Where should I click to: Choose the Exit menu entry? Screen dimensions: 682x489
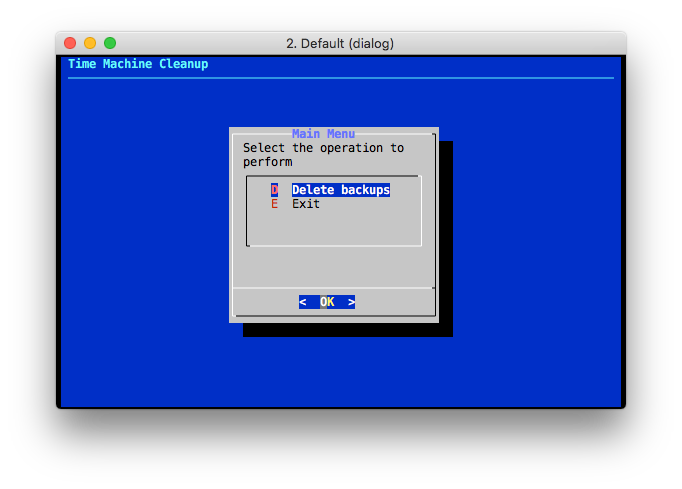tap(306, 204)
